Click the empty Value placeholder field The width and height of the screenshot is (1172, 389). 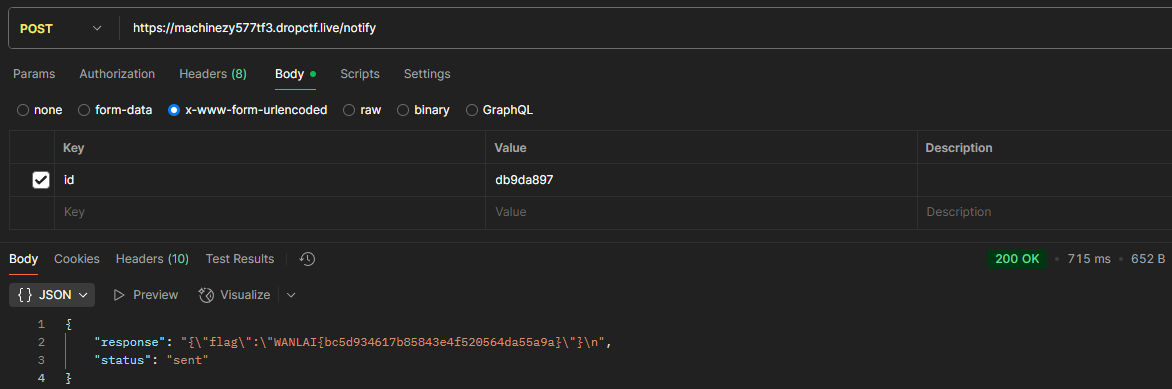coord(701,212)
